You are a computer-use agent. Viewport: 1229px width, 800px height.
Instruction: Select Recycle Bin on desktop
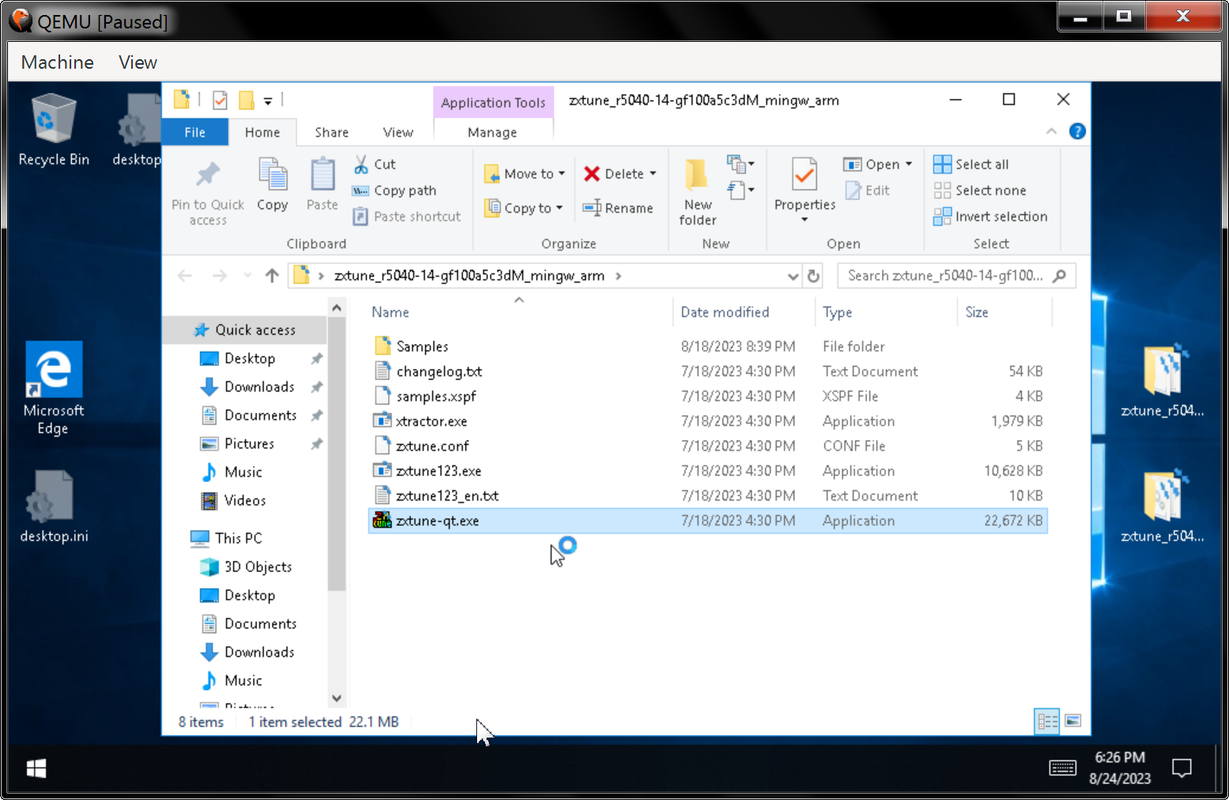click(x=53, y=130)
